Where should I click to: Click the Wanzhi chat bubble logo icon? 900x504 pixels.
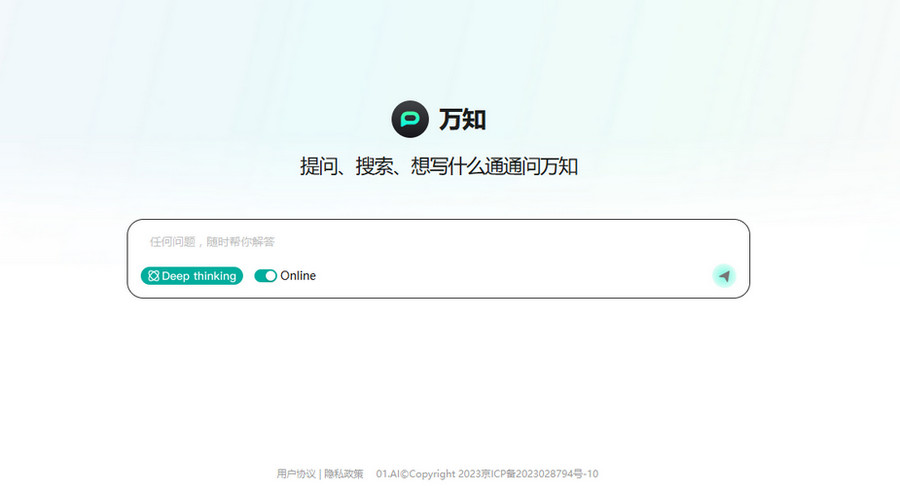click(410, 119)
